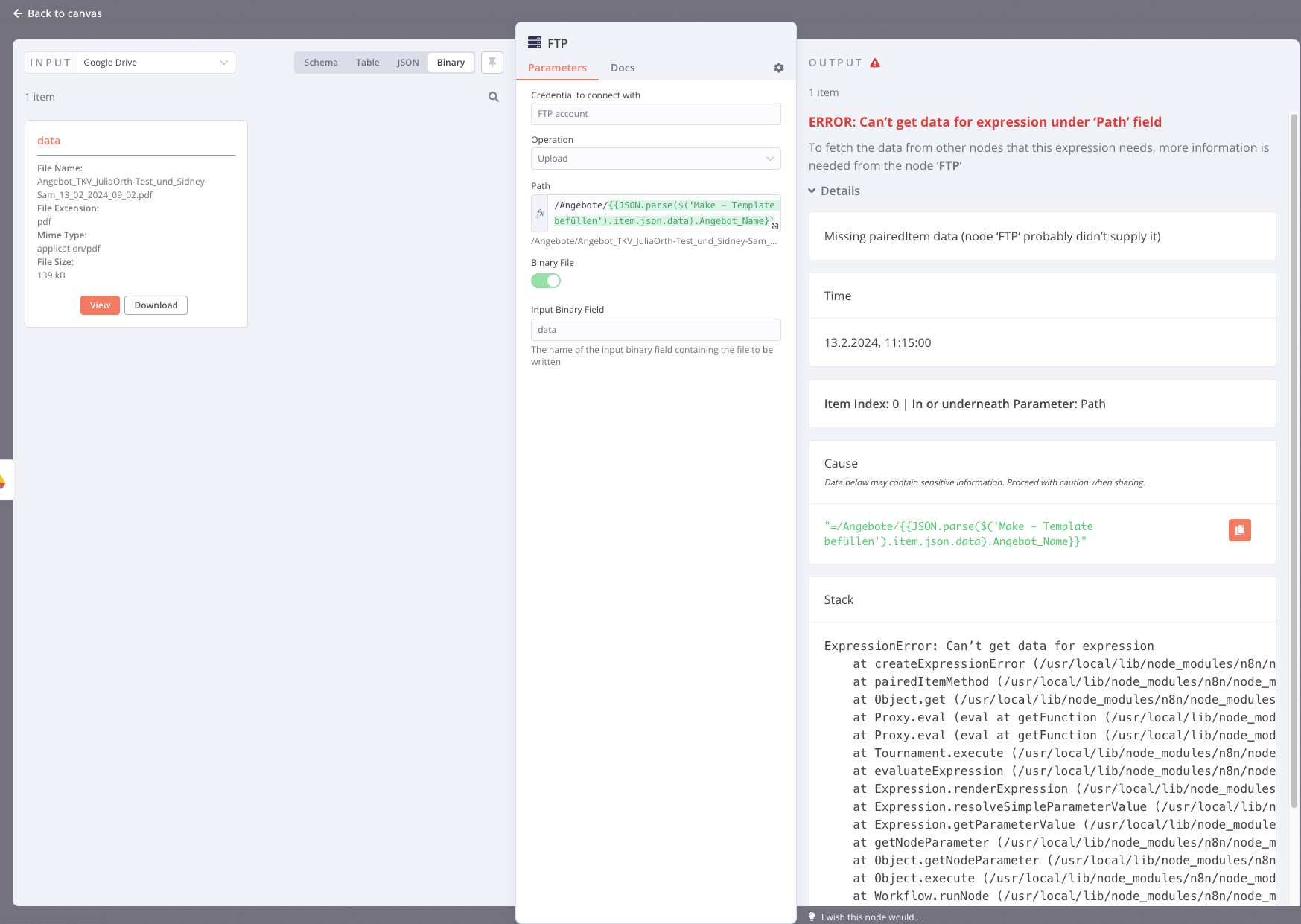
Task: Click the red error warning triangle icon
Action: coord(875,63)
